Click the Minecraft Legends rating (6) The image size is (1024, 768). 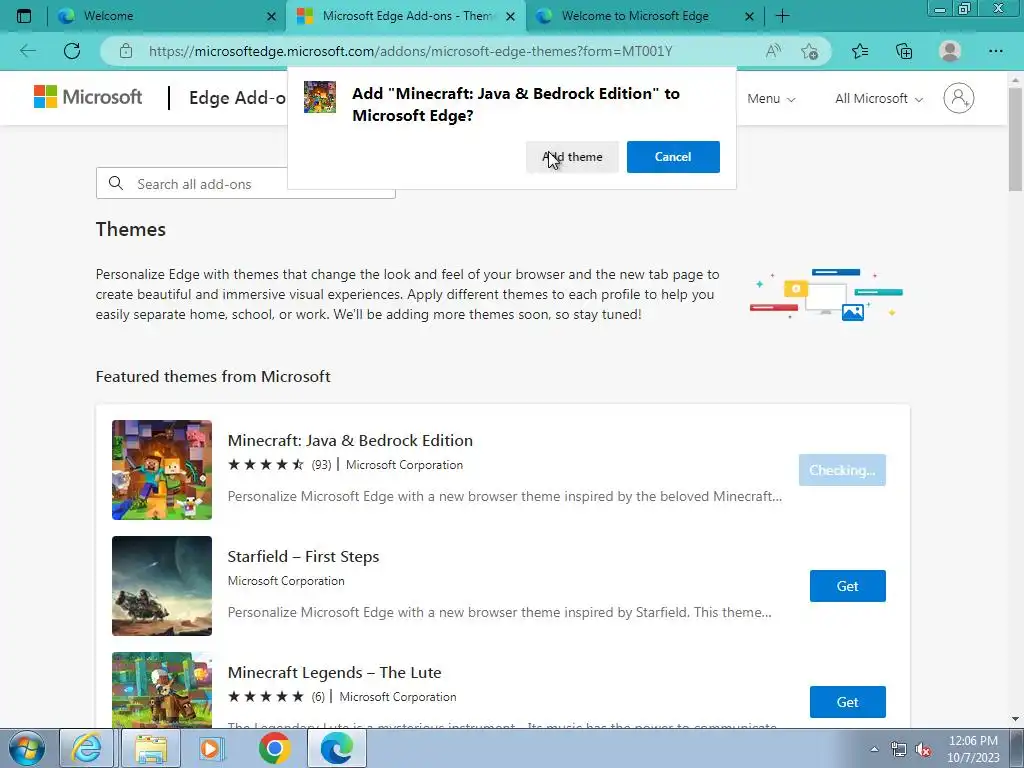click(x=276, y=697)
